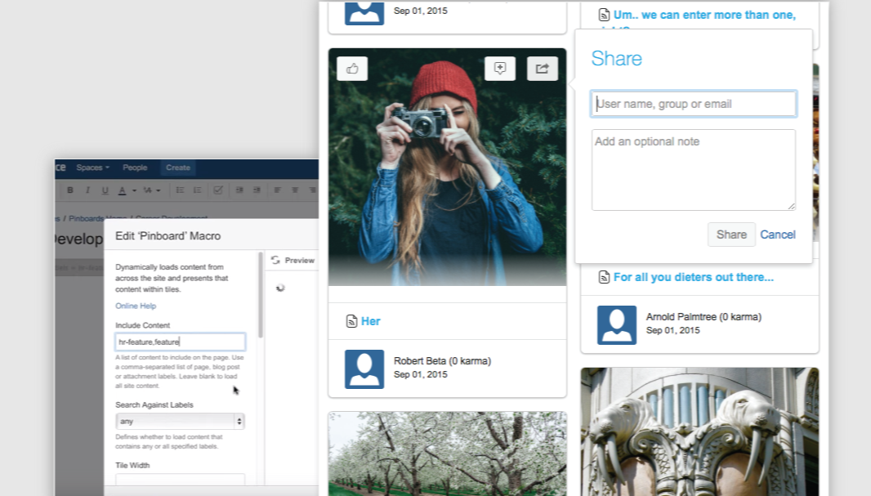Open the Spaces dropdown menu
This screenshot has width=871, height=496.
[x=93, y=168]
